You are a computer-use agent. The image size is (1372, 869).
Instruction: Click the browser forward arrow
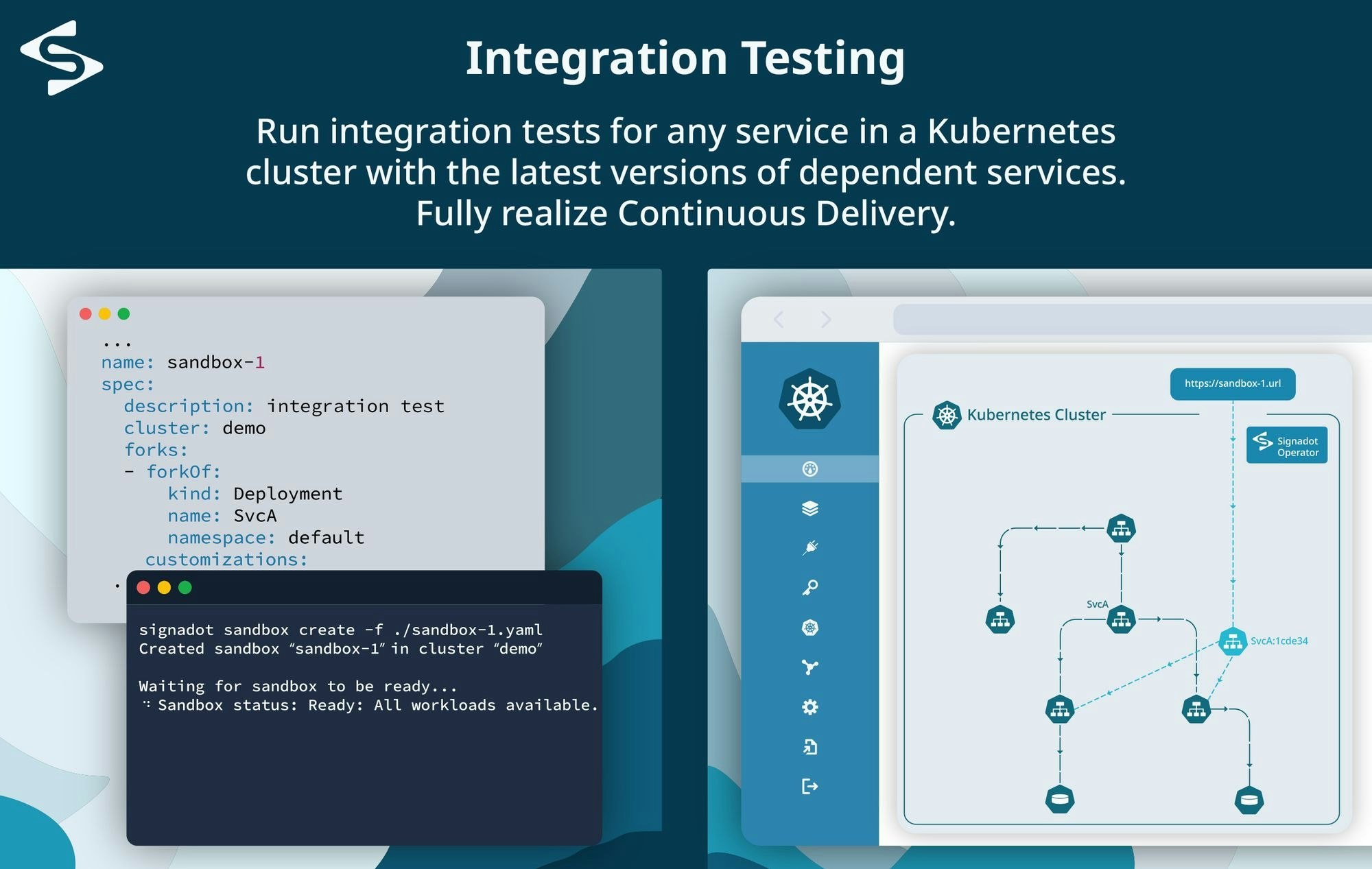tap(826, 319)
